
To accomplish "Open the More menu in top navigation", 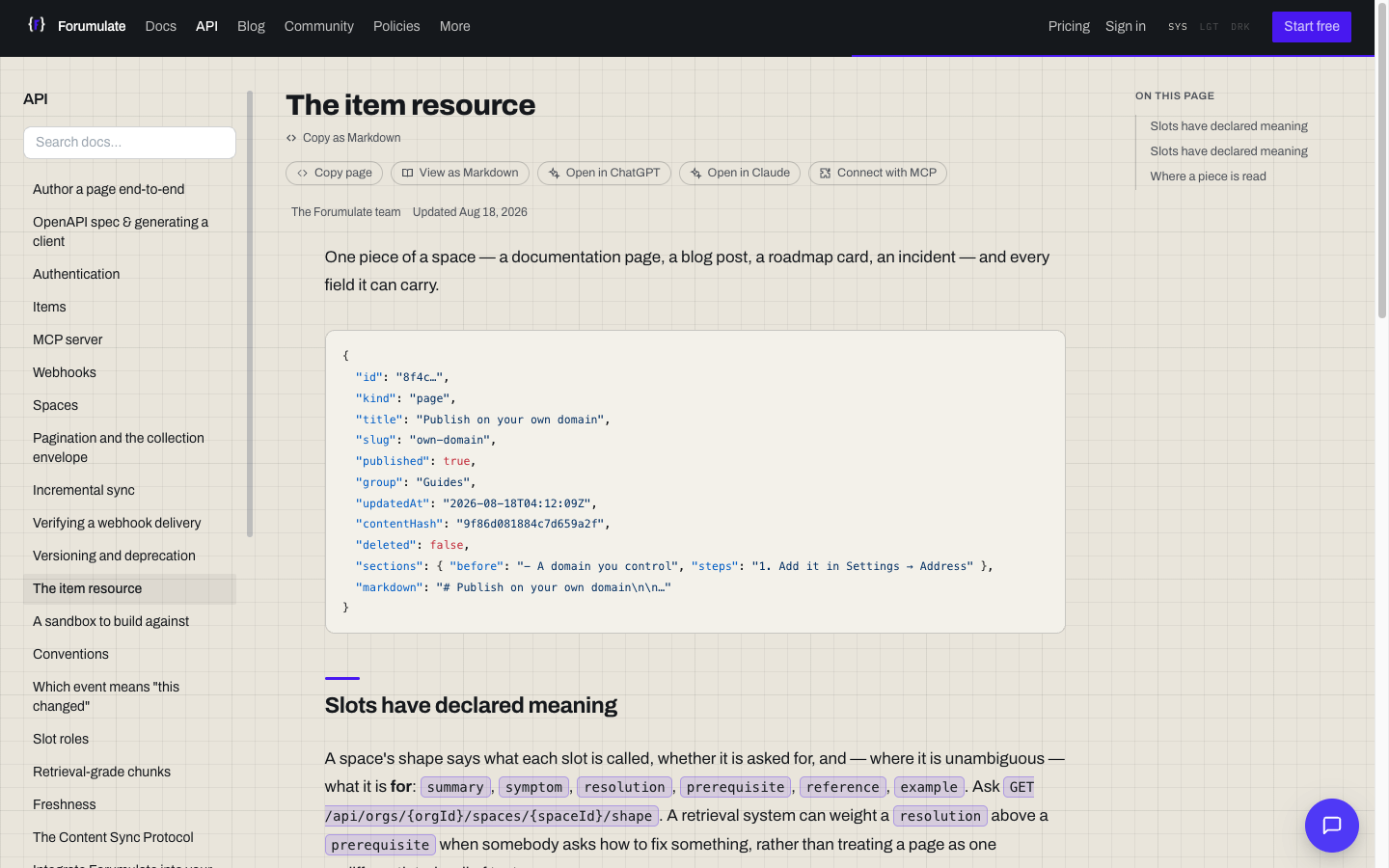I will pyautogui.click(x=455, y=27).
